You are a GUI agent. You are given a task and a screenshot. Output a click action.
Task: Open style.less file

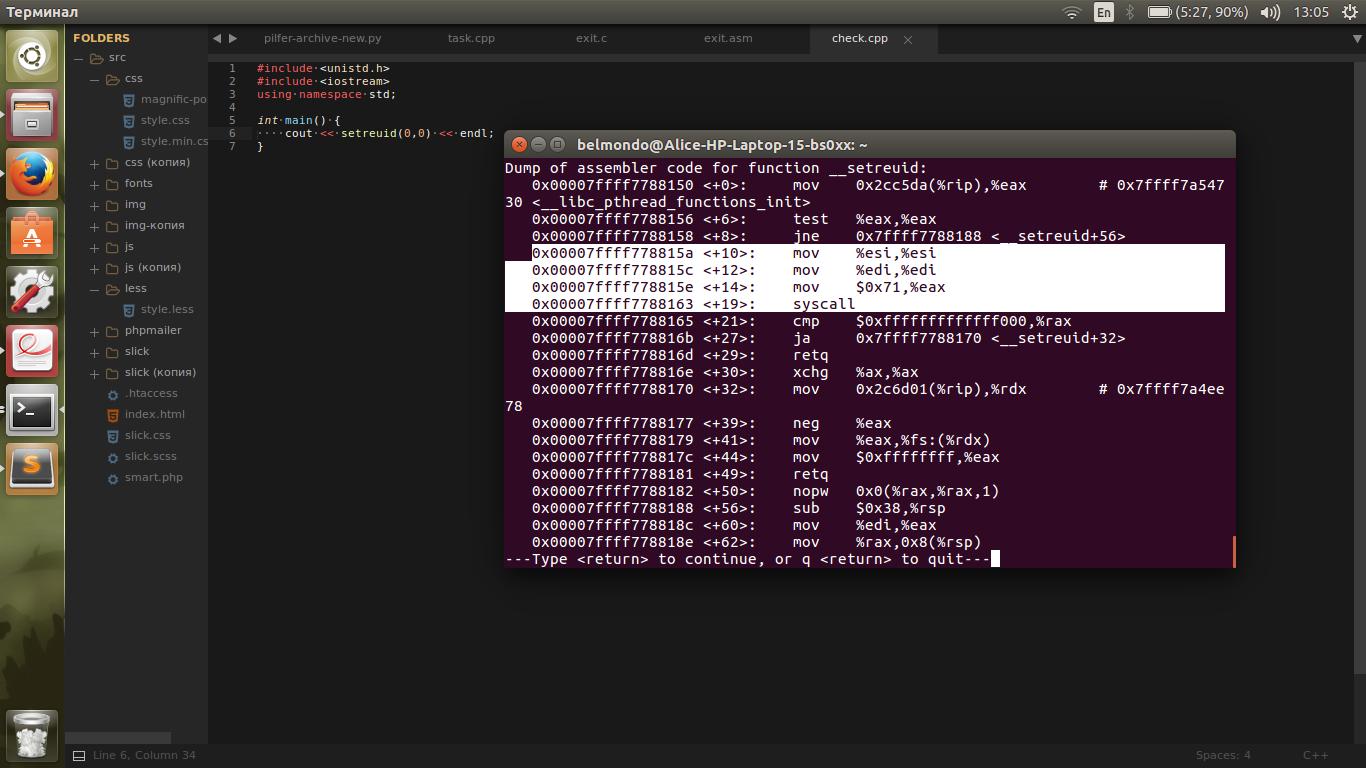coord(167,309)
